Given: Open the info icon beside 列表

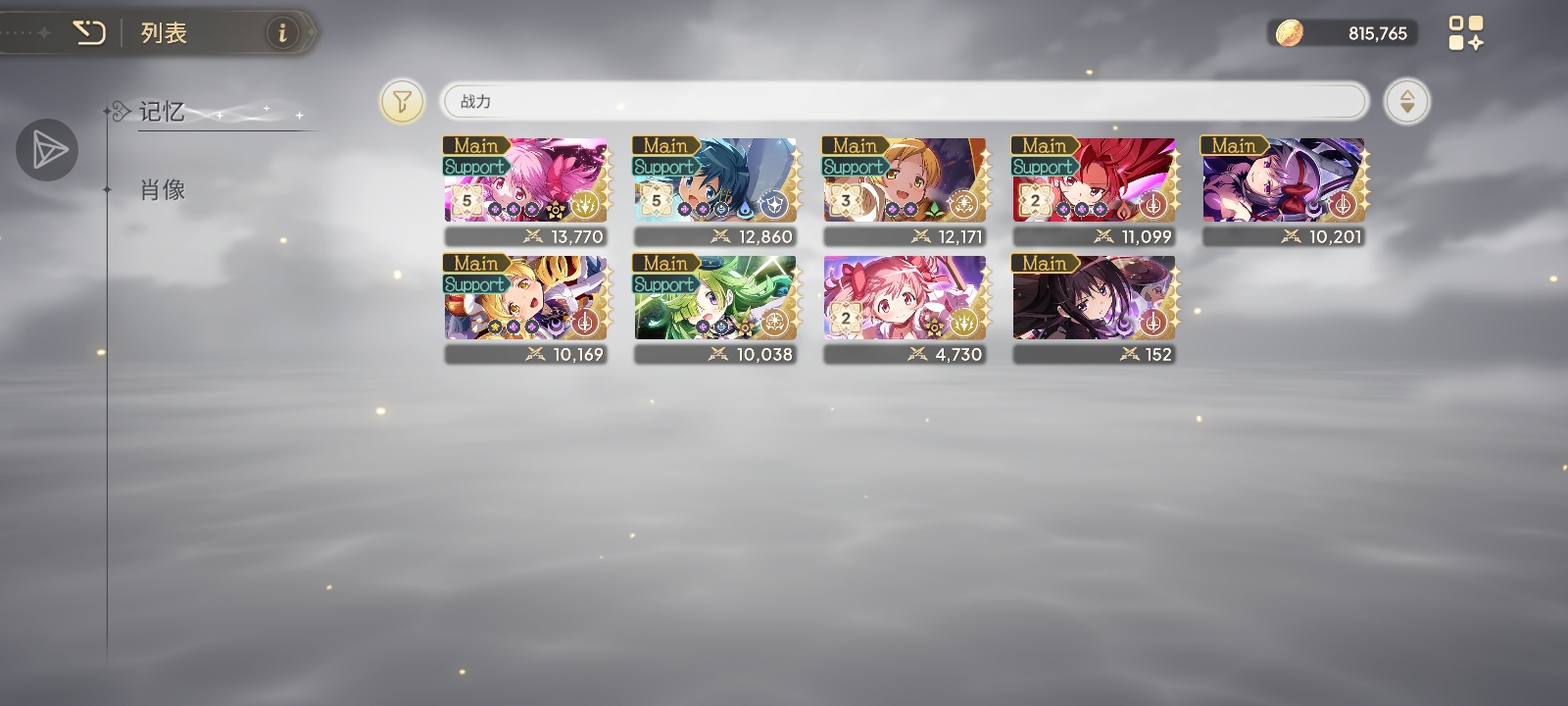Looking at the screenshot, I should click(282, 33).
